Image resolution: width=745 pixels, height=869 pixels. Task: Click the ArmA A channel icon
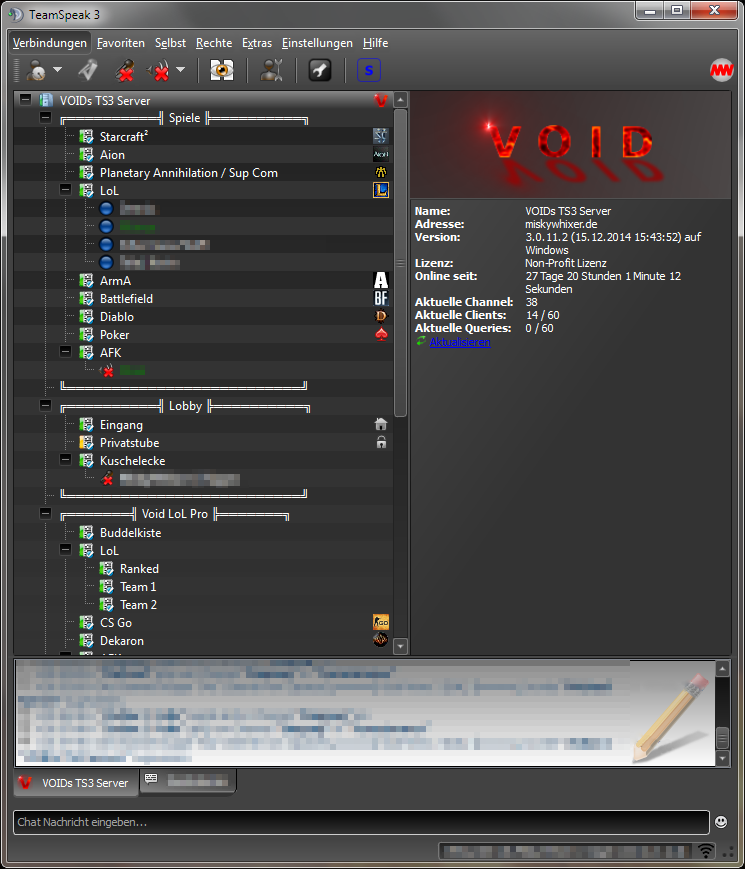[x=381, y=280]
